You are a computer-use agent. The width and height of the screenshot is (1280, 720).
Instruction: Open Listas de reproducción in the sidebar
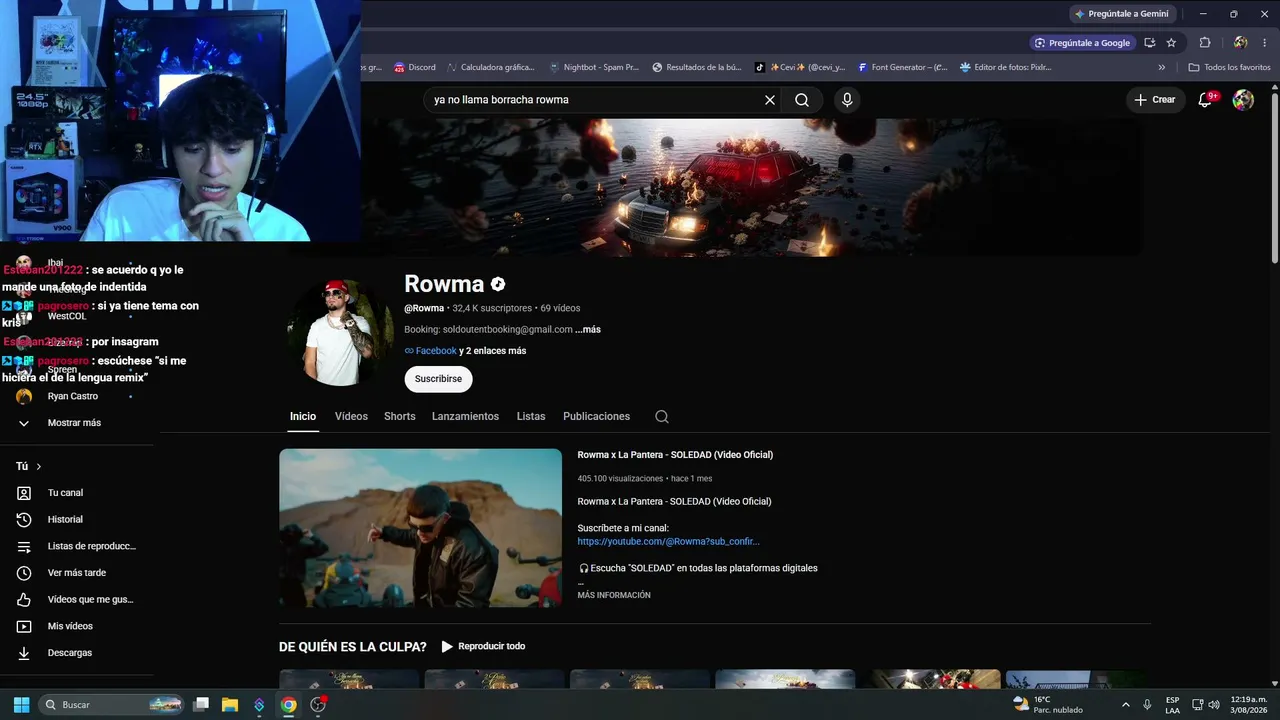tap(75, 546)
